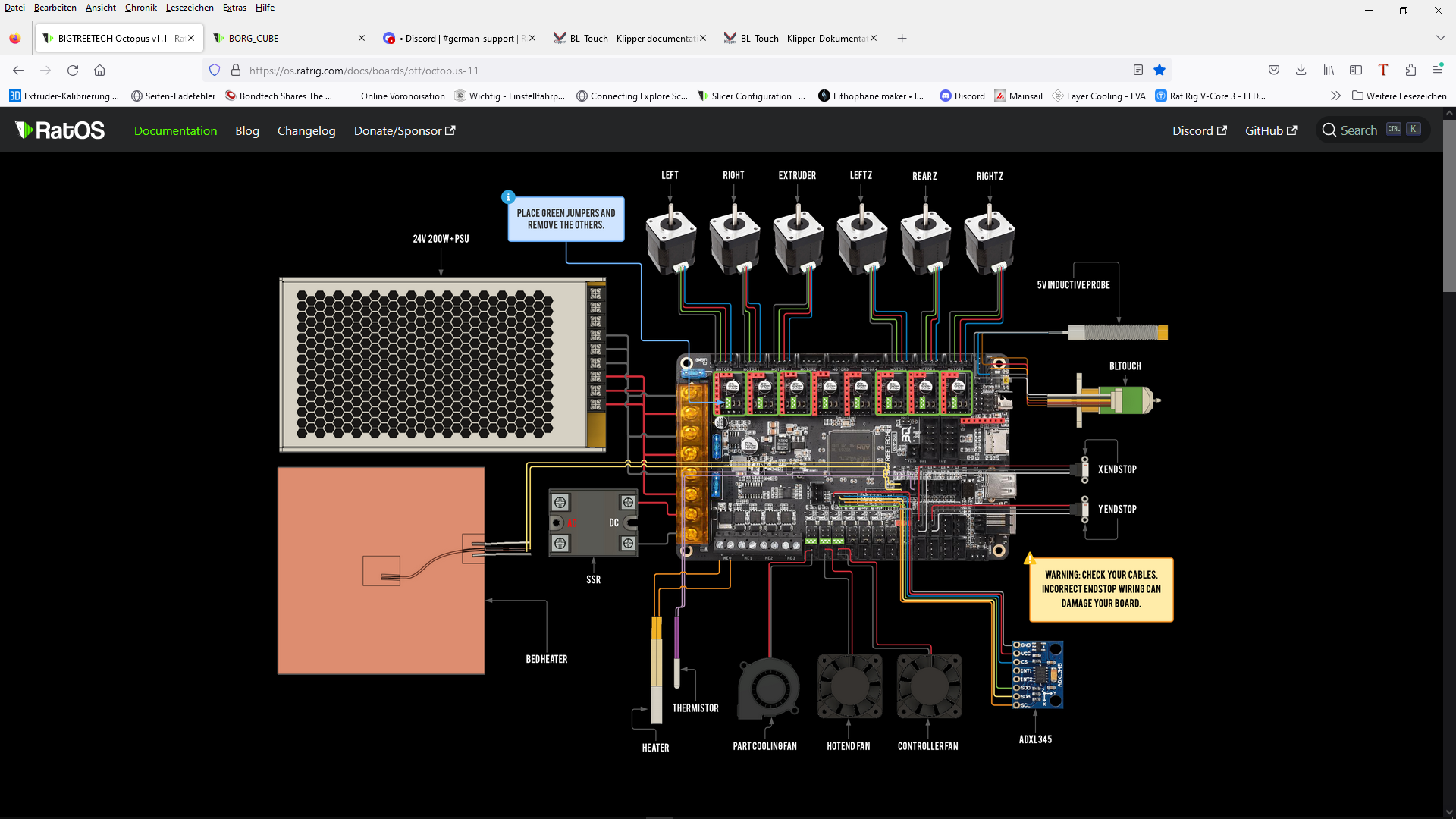Screen dimensions: 1456x819
Task: Expand the overflow bookmarks chevron
Action: click(1335, 96)
